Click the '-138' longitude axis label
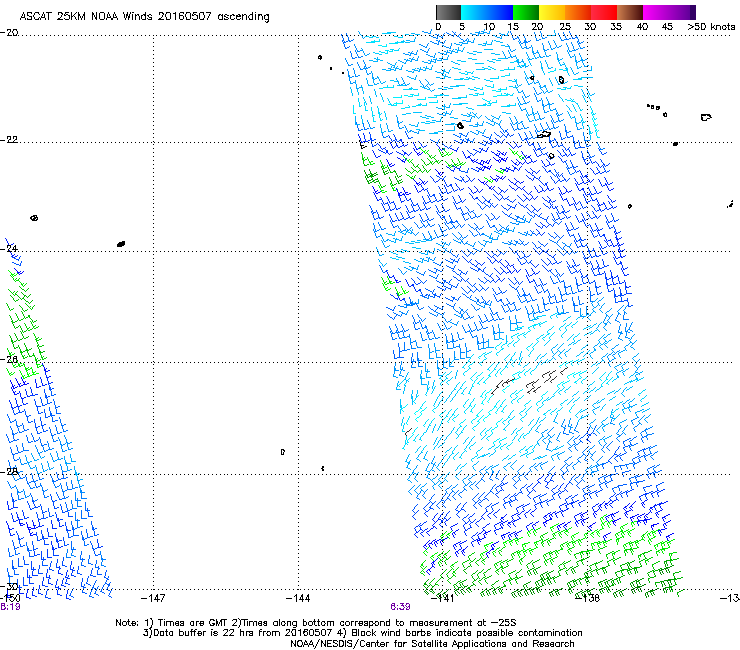This screenshot has height=650, width=740. 587,599
